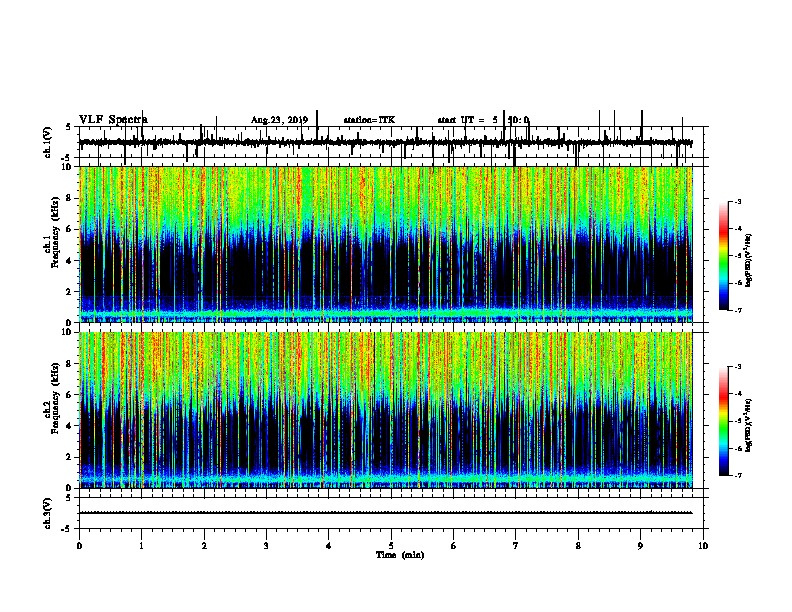Click the time axis tick label "2"
The width and height of the screenshot is (792, 612).
point(204,546)
